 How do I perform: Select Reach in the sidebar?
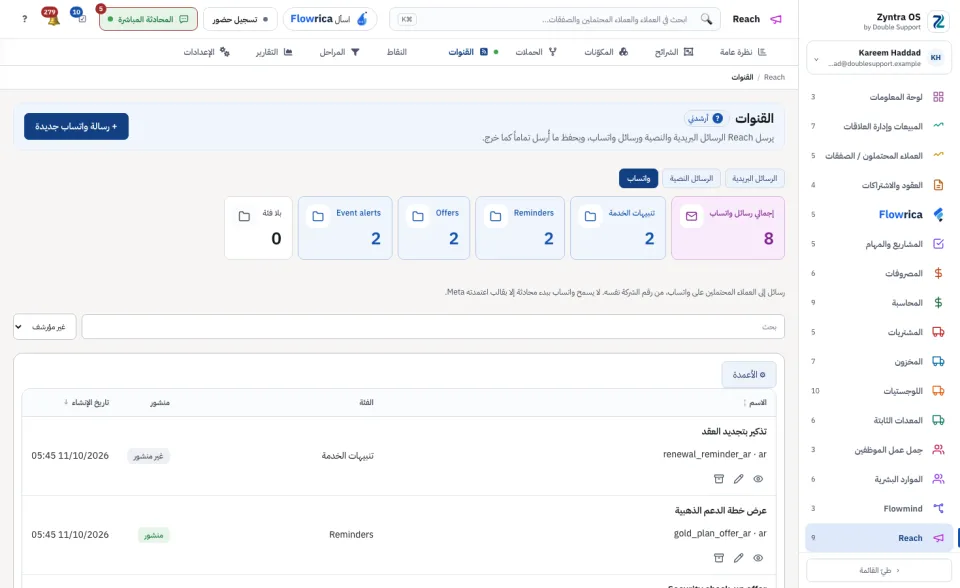[879, 538]
